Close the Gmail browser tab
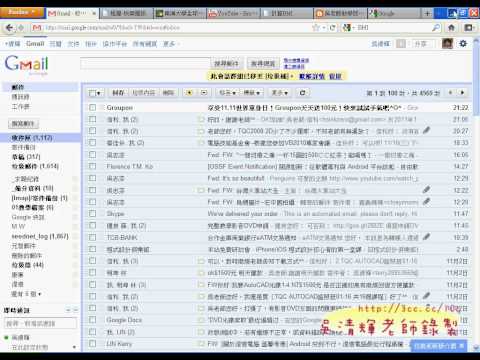This screenshot has width=480, height=360. point(94,13)
